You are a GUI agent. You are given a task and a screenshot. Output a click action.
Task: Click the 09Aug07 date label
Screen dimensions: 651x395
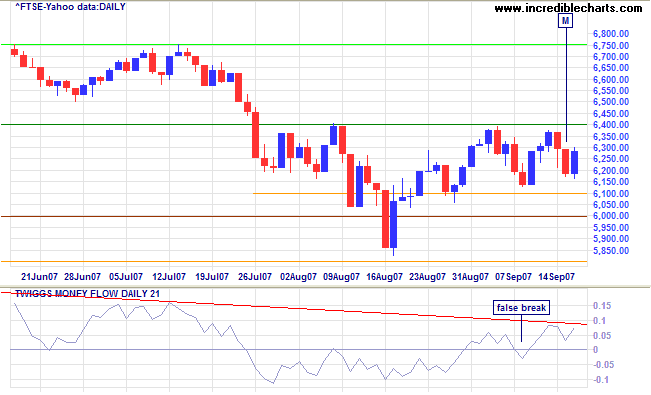pos(341,277)
